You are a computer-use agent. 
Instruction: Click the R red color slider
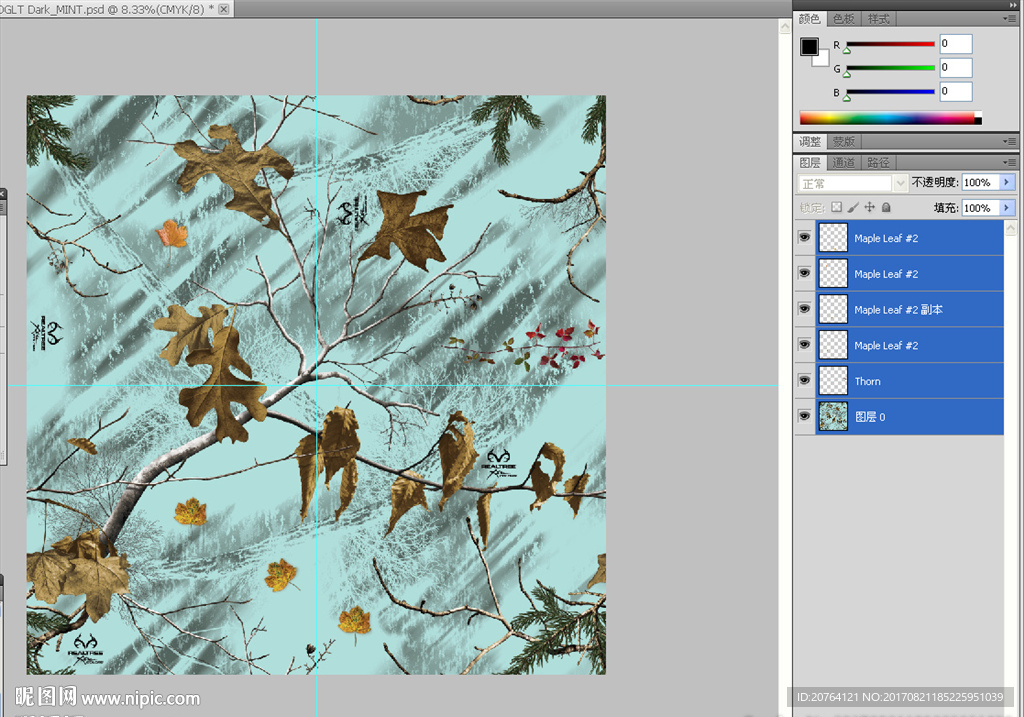(x=890, y=44)
